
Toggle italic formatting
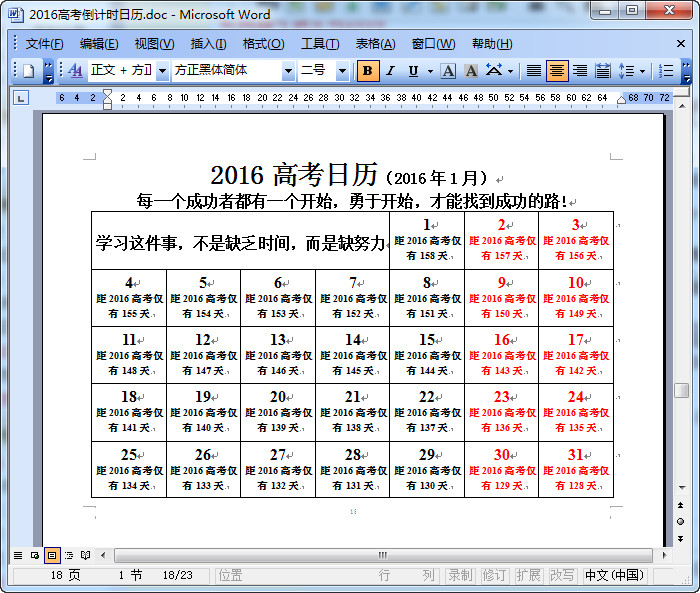coord(391,71)
